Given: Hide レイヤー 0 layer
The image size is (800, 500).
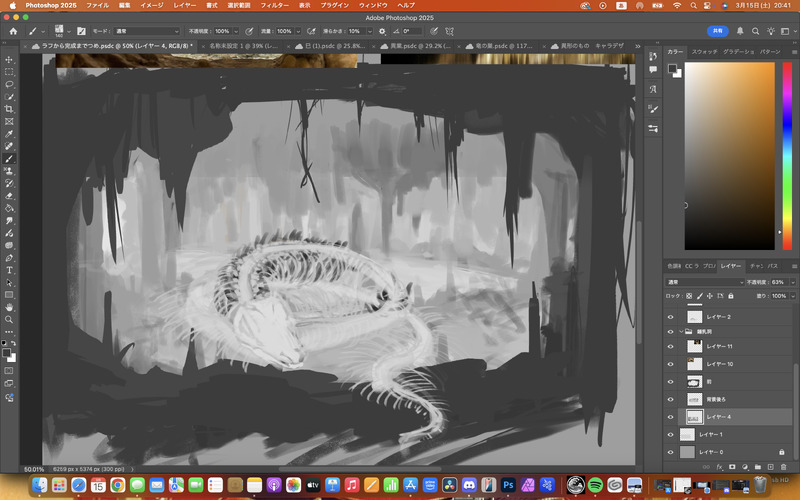Looking at the screenshot, I should [x=671, y=452].
